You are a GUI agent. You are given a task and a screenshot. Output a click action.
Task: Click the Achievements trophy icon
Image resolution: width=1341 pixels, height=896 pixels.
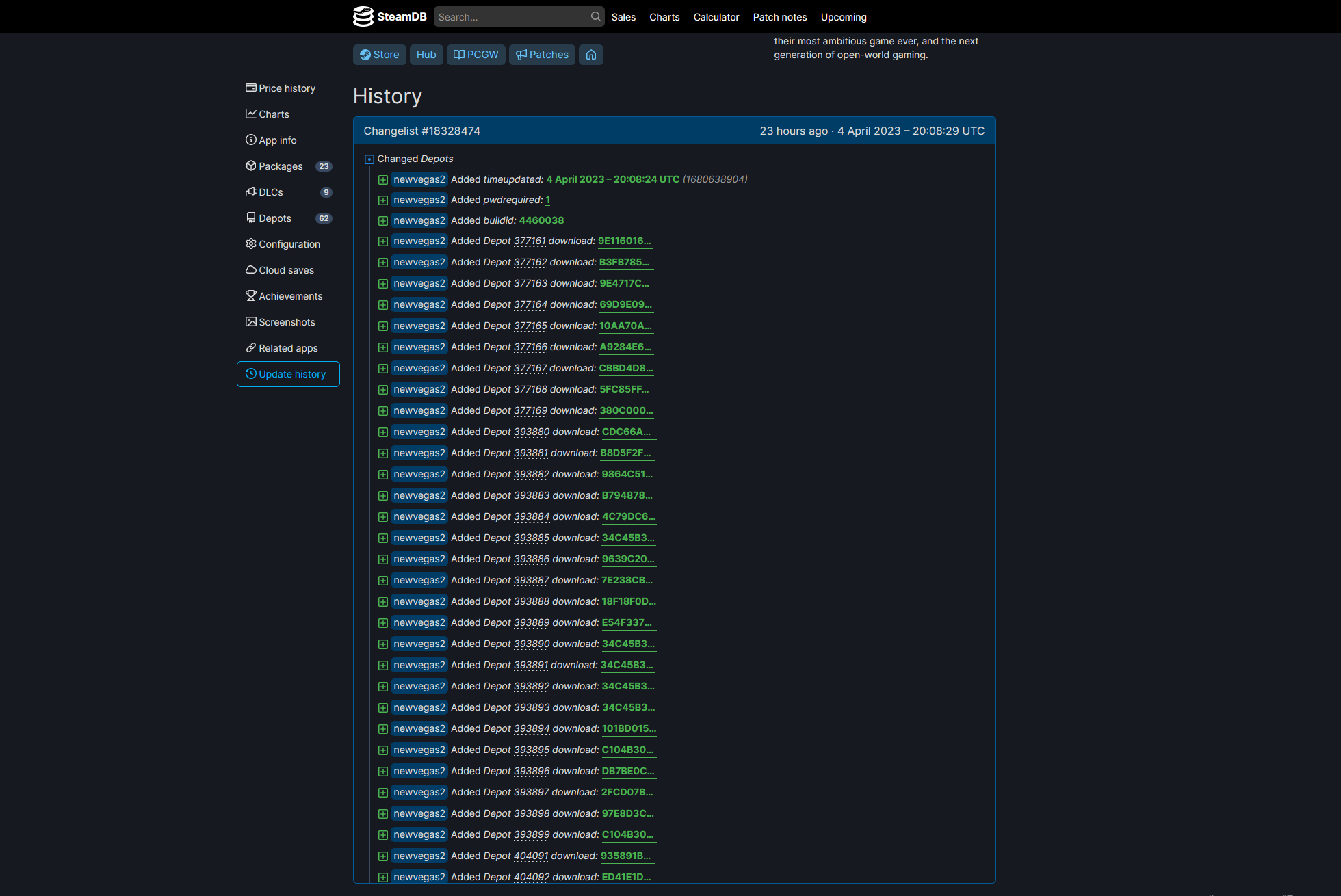251,295
